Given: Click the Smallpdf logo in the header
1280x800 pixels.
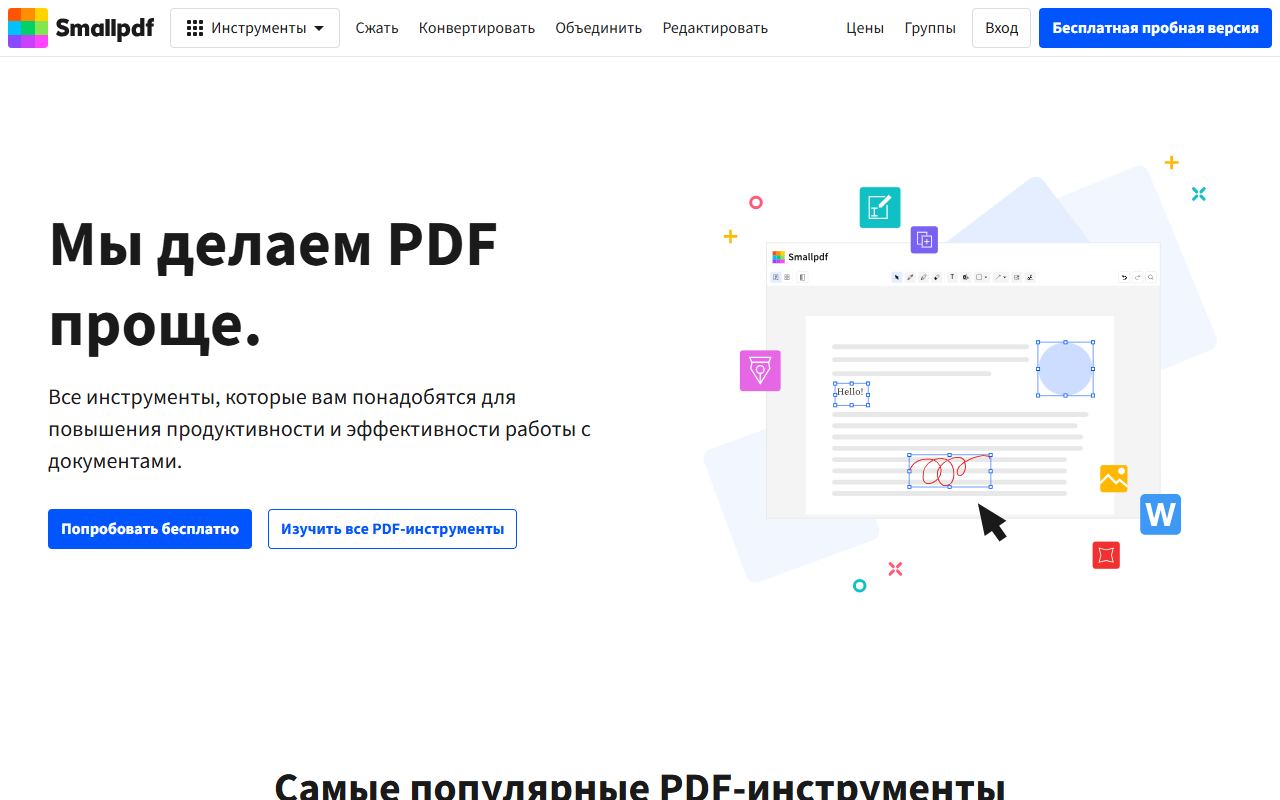Looking at the screenshot, I should click(x=81, y=28).
